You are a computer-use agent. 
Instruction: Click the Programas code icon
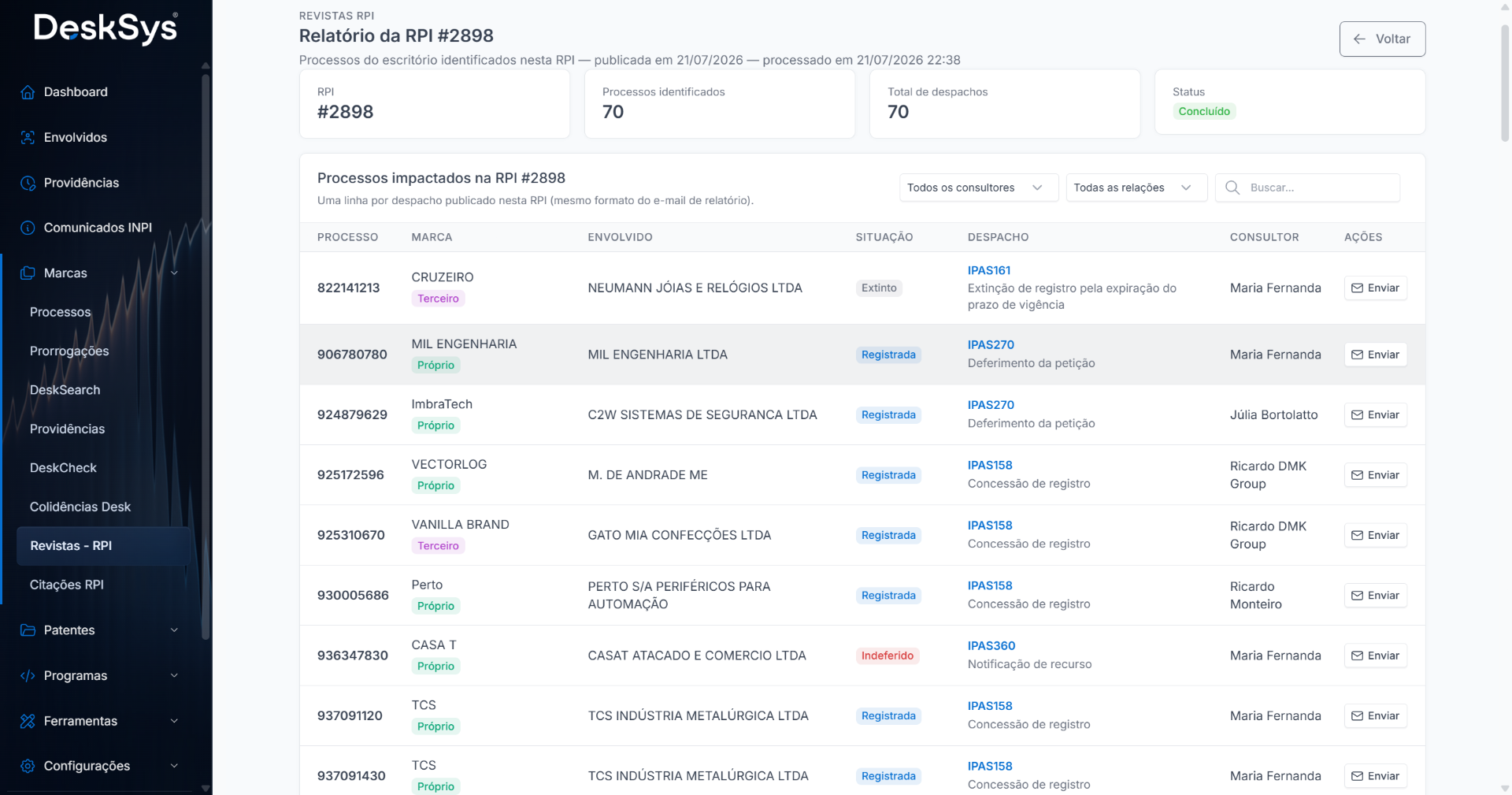(x=28, y=676)
